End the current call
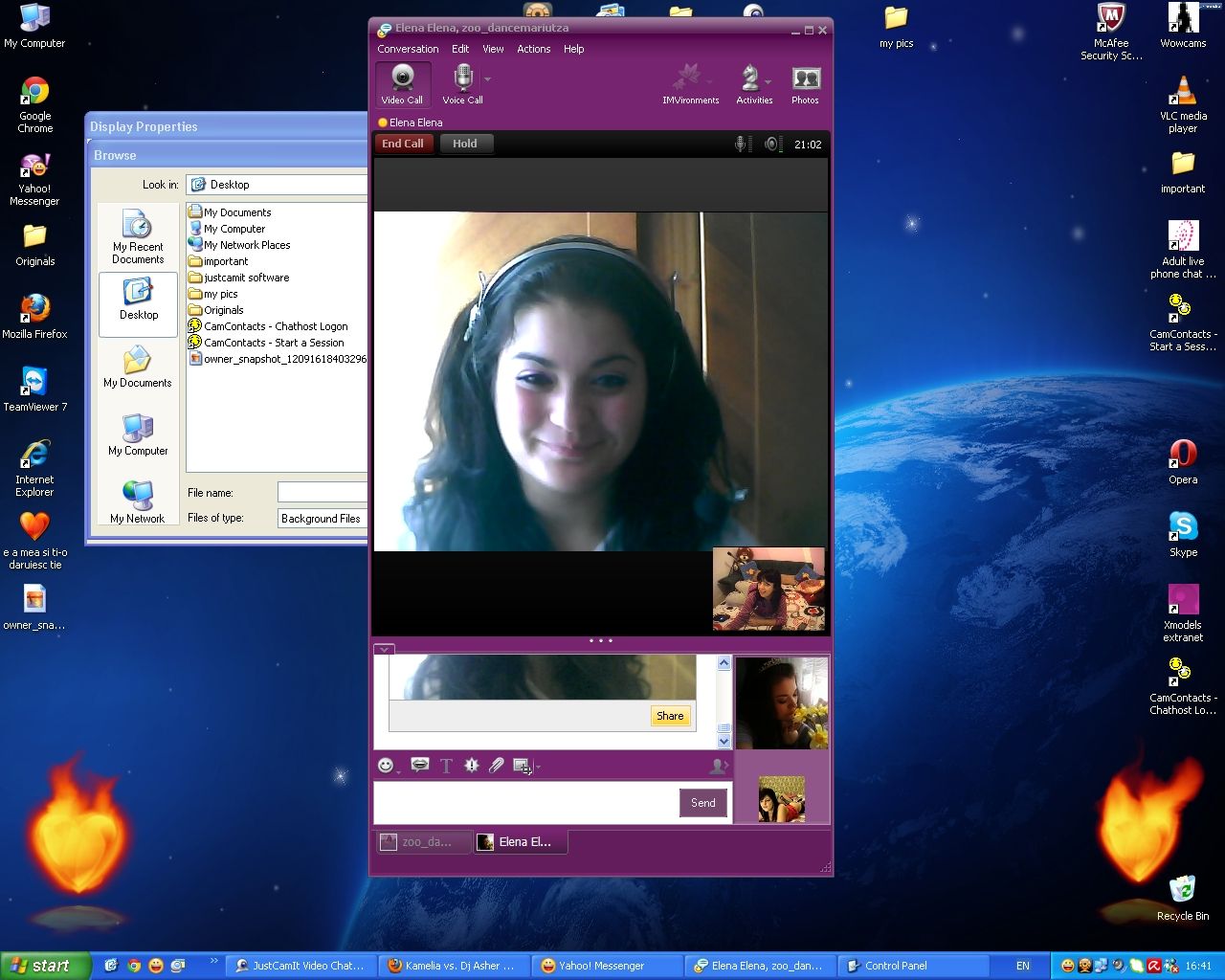 coord(403,144)
